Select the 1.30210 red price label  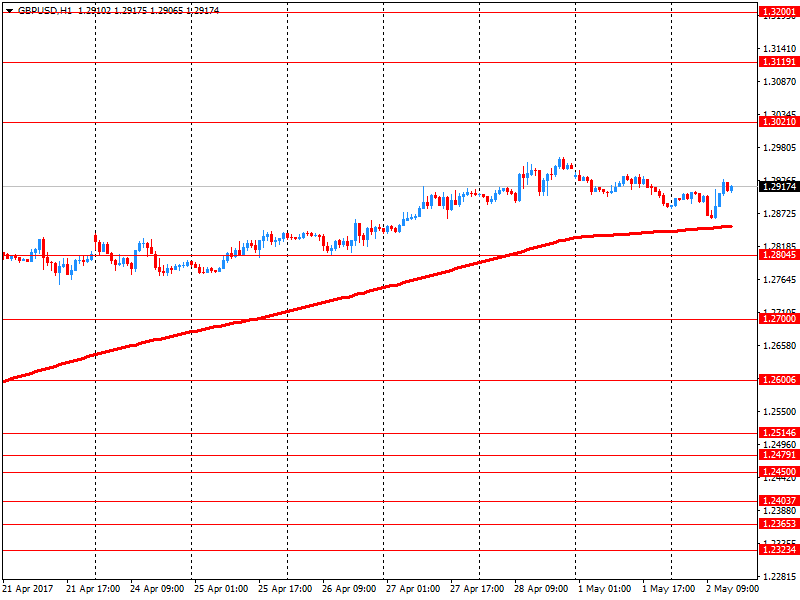pos(779,122)
